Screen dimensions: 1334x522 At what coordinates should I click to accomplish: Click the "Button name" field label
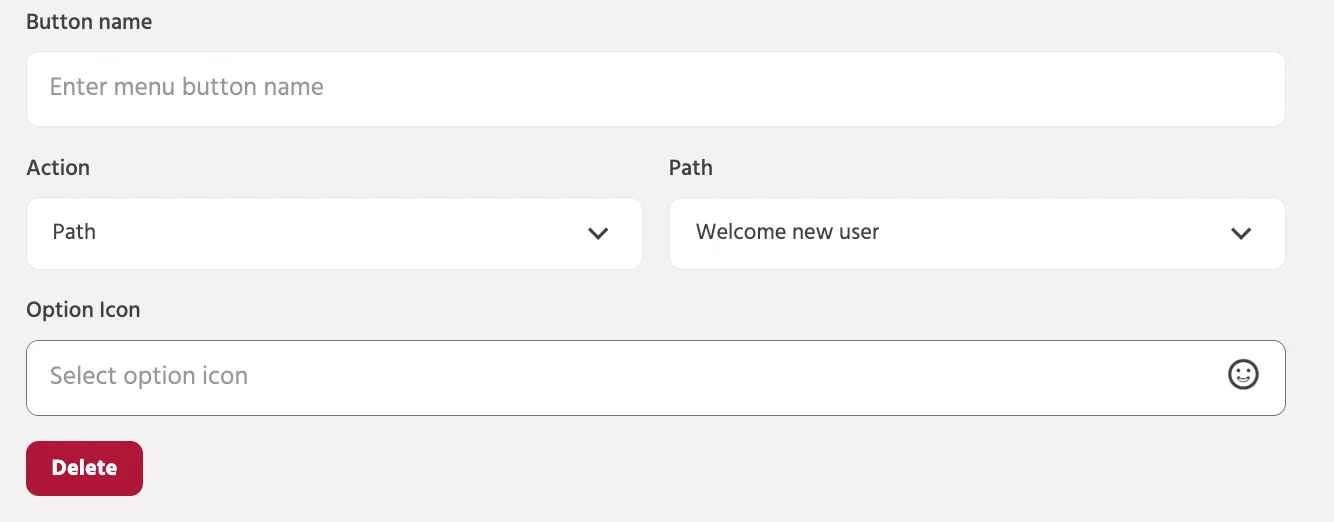[x=89, y=21]
